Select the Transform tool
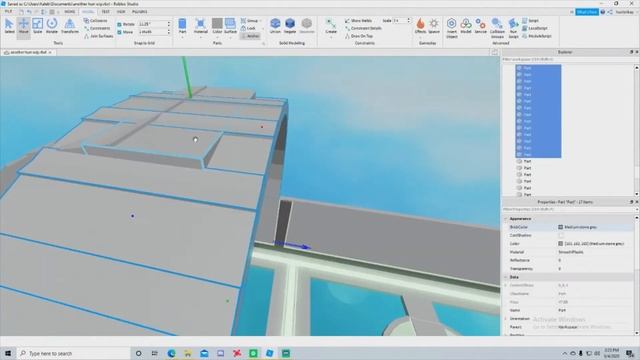 (x=70, y=26)
